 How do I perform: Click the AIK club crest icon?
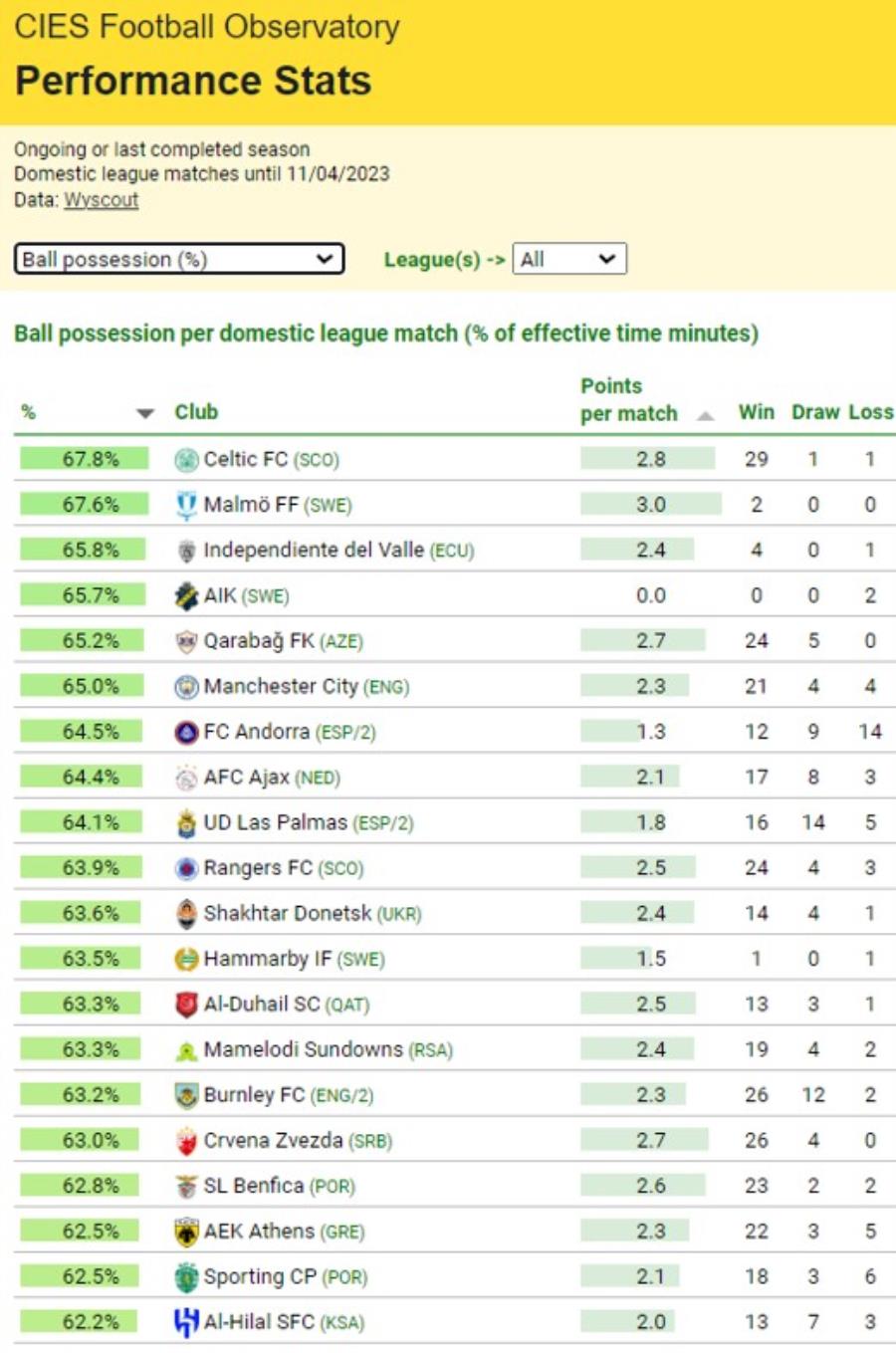[x=186, y=596]
